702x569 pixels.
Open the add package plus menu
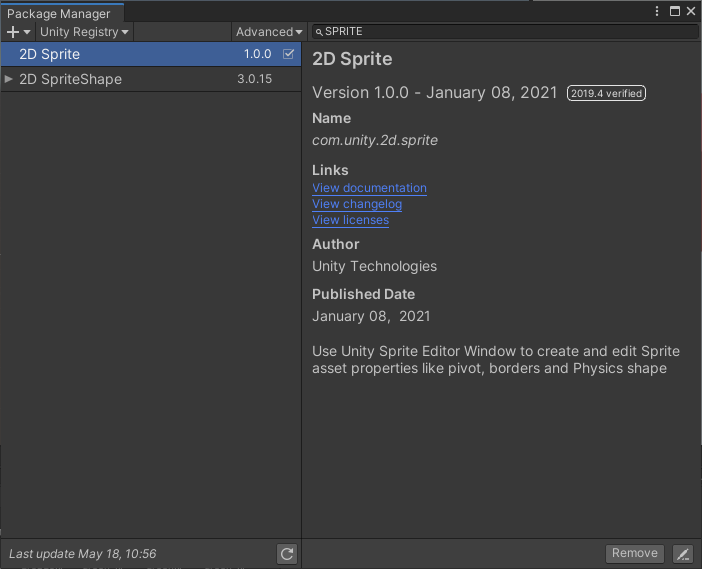tap(18, 32)
